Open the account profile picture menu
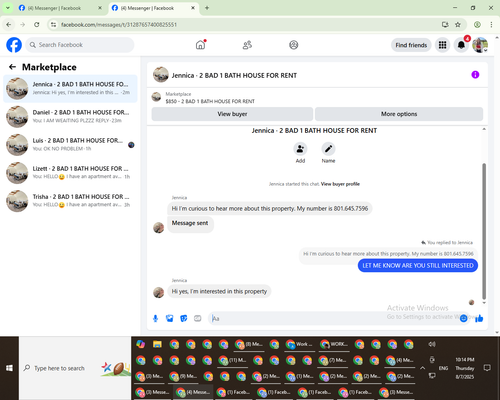Image resolution: width=500 pixels, height=400 pixels. point(480,45)
